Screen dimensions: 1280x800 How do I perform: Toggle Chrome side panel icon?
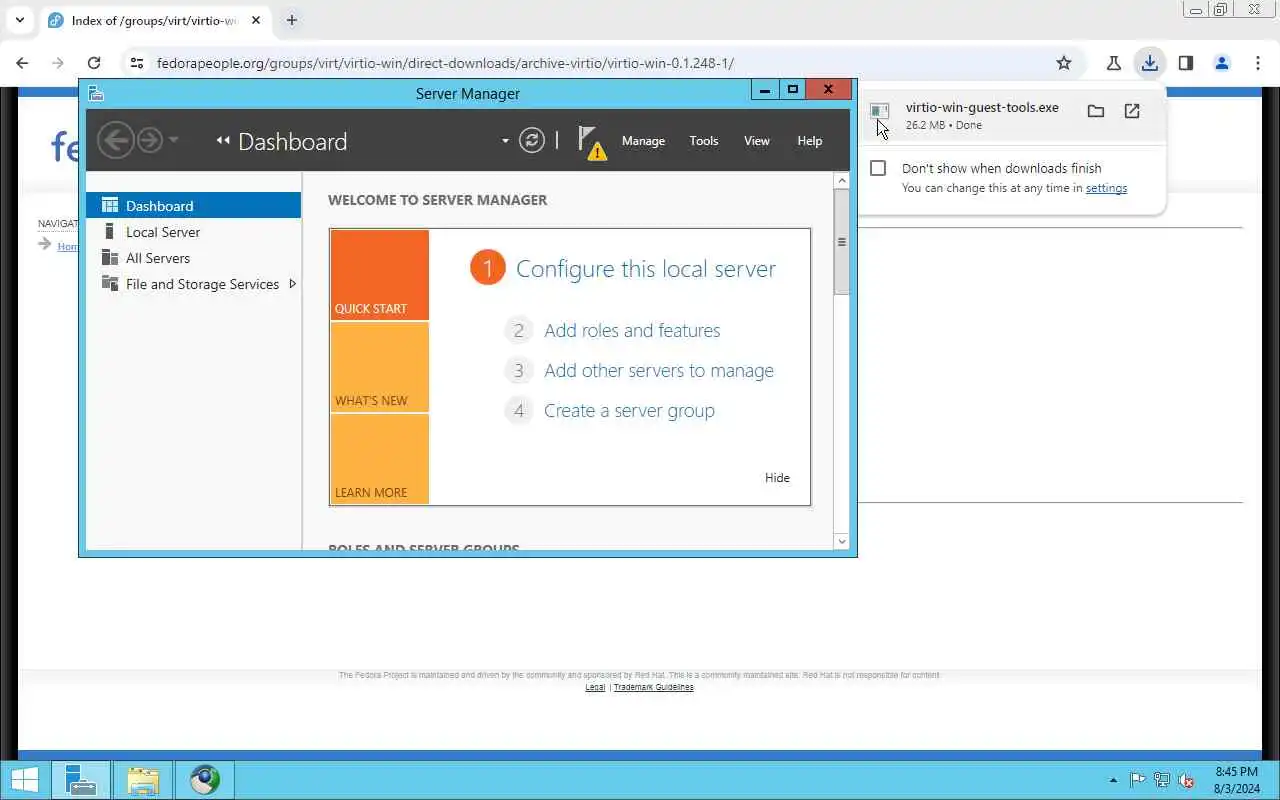click(1186, 63)
